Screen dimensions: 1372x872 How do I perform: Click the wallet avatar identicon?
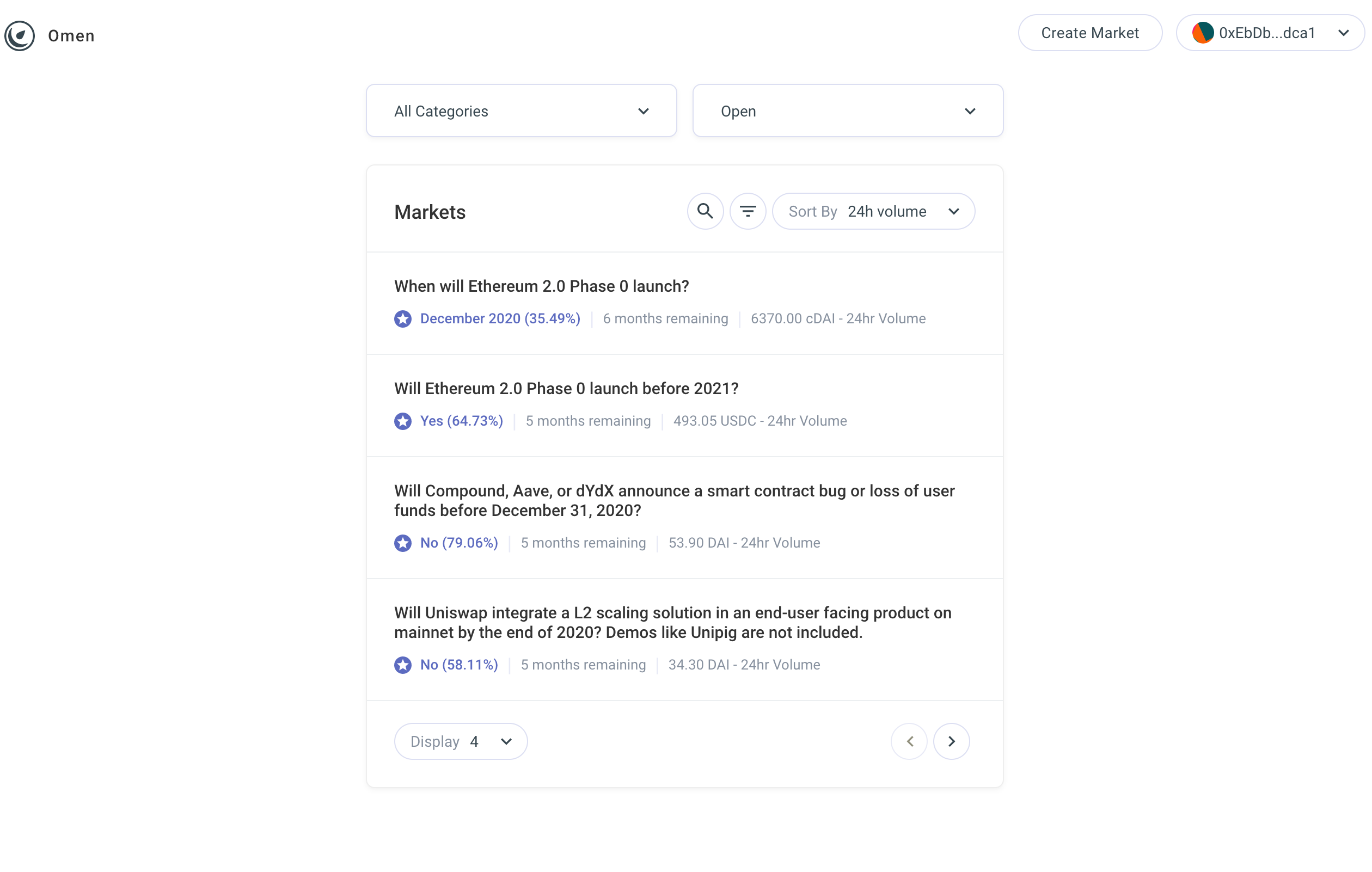1202,33
